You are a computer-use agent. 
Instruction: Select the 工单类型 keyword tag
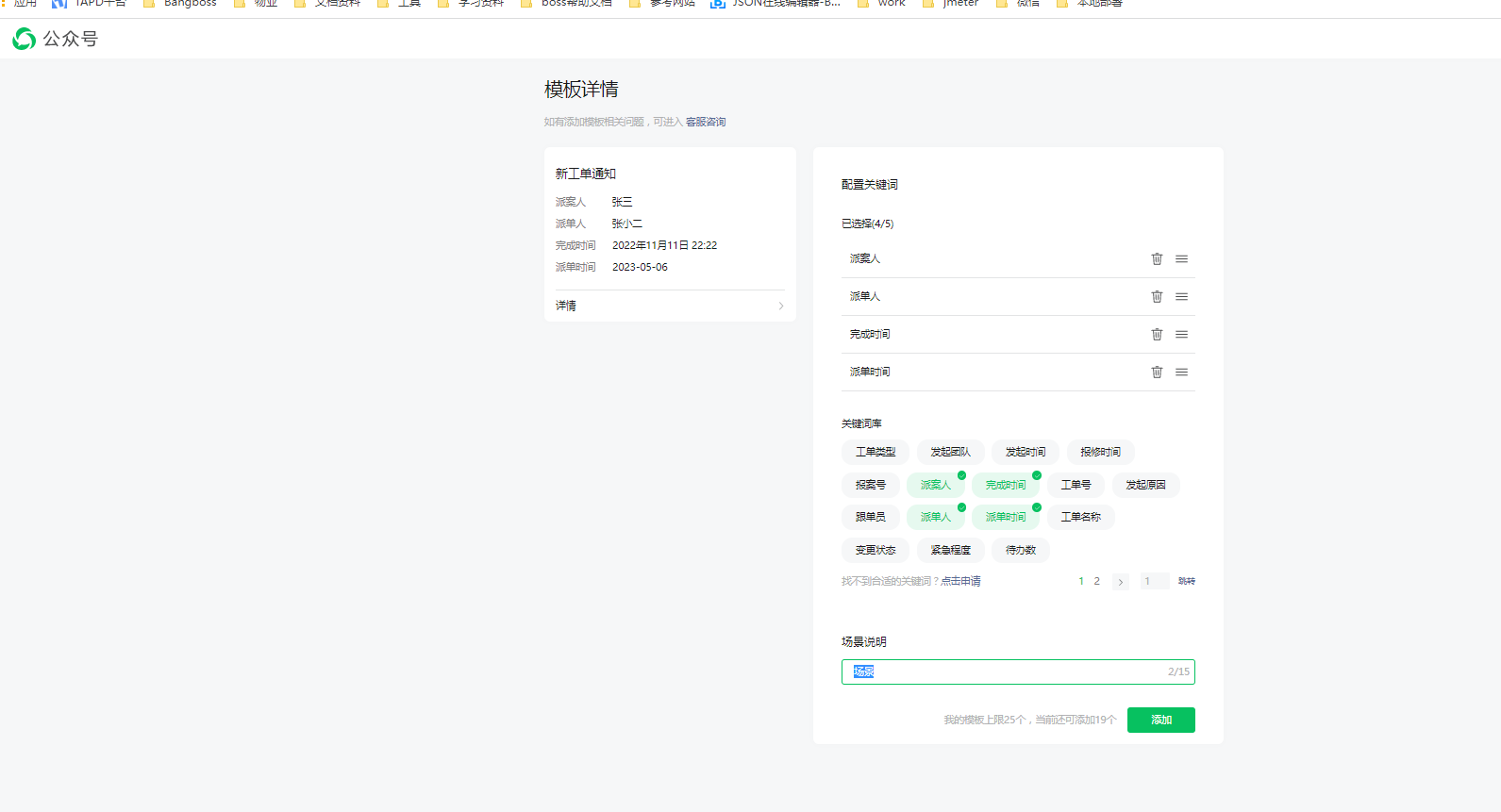[x=875, y=452]
